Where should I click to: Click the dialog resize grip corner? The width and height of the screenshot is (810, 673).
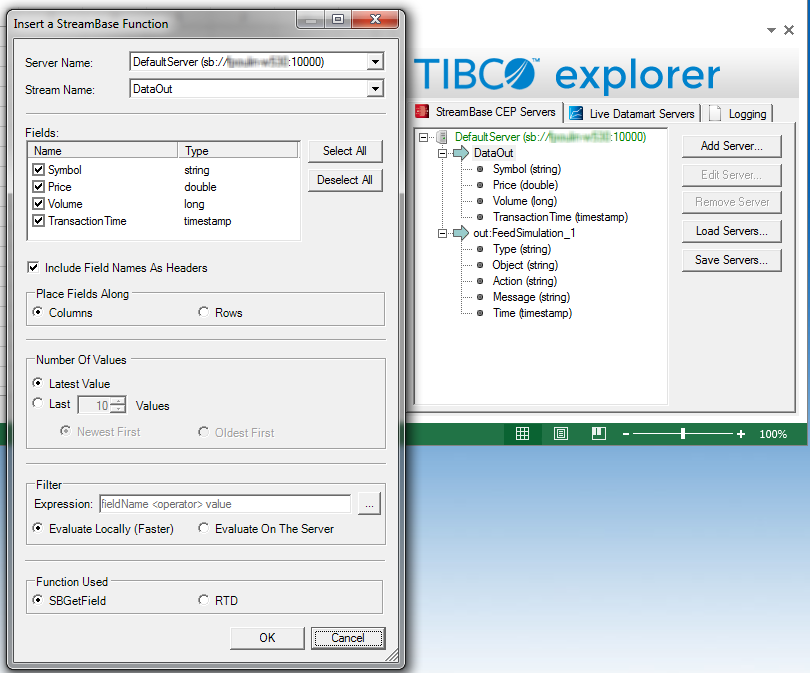(392, 655)
